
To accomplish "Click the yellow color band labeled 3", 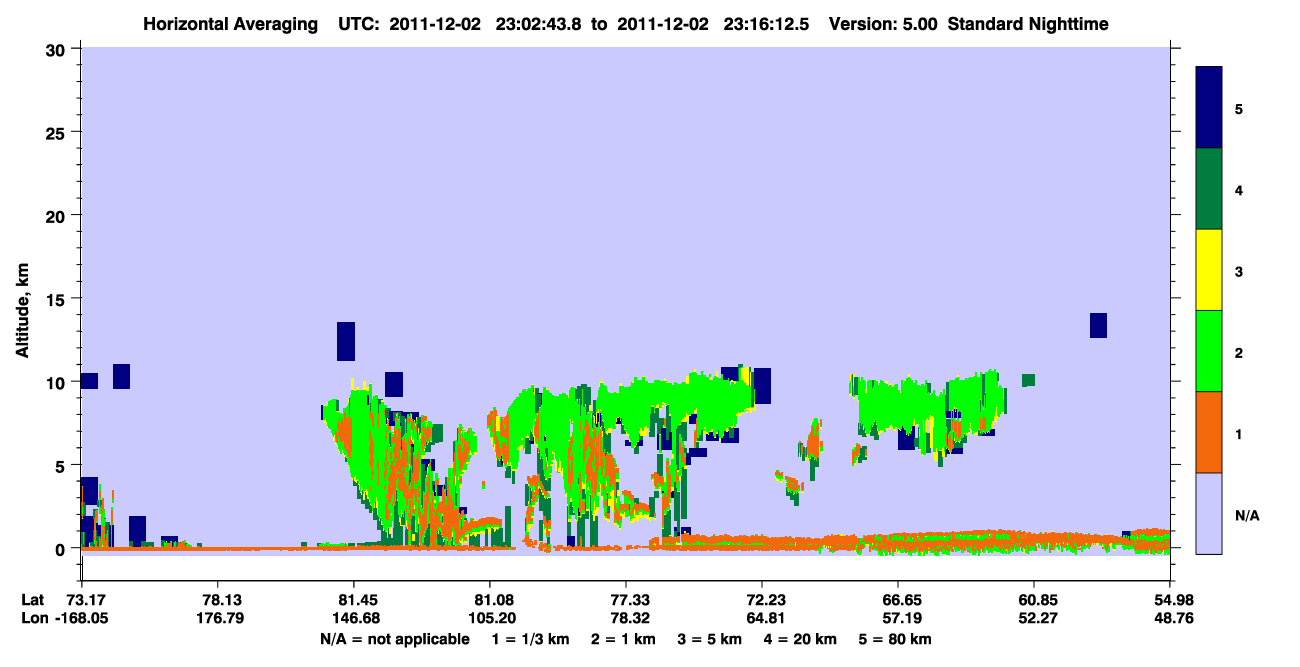I will (1209, 270).
